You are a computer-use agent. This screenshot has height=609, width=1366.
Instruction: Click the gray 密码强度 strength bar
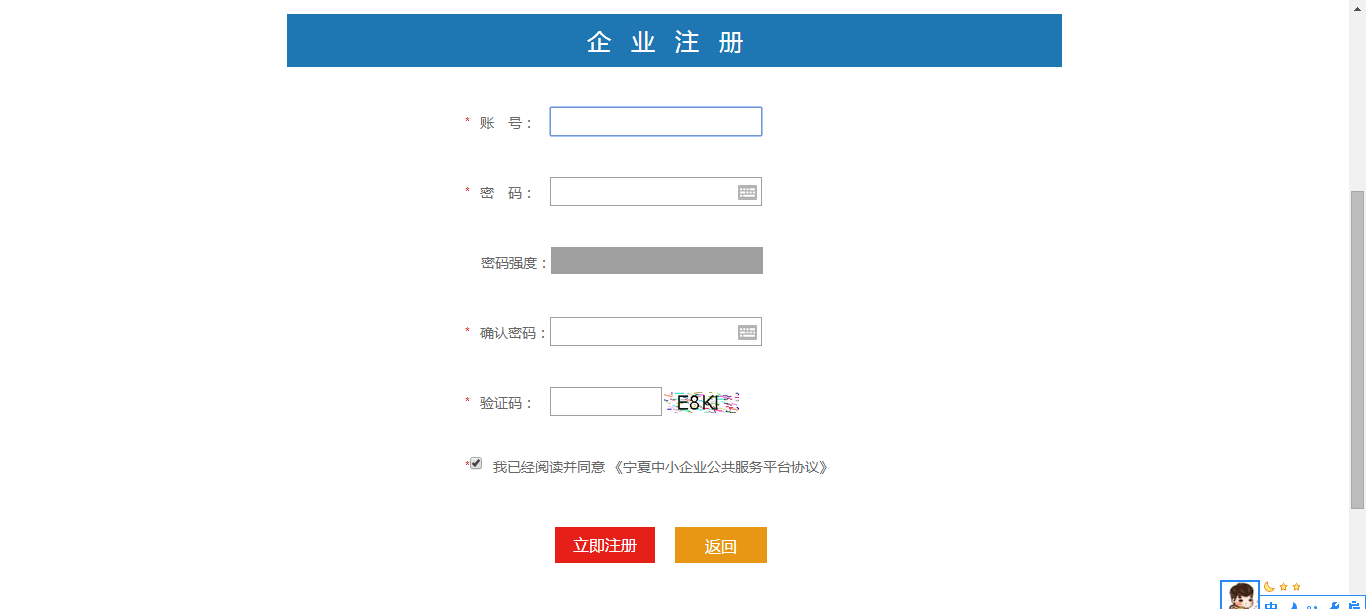coord(657,261)
